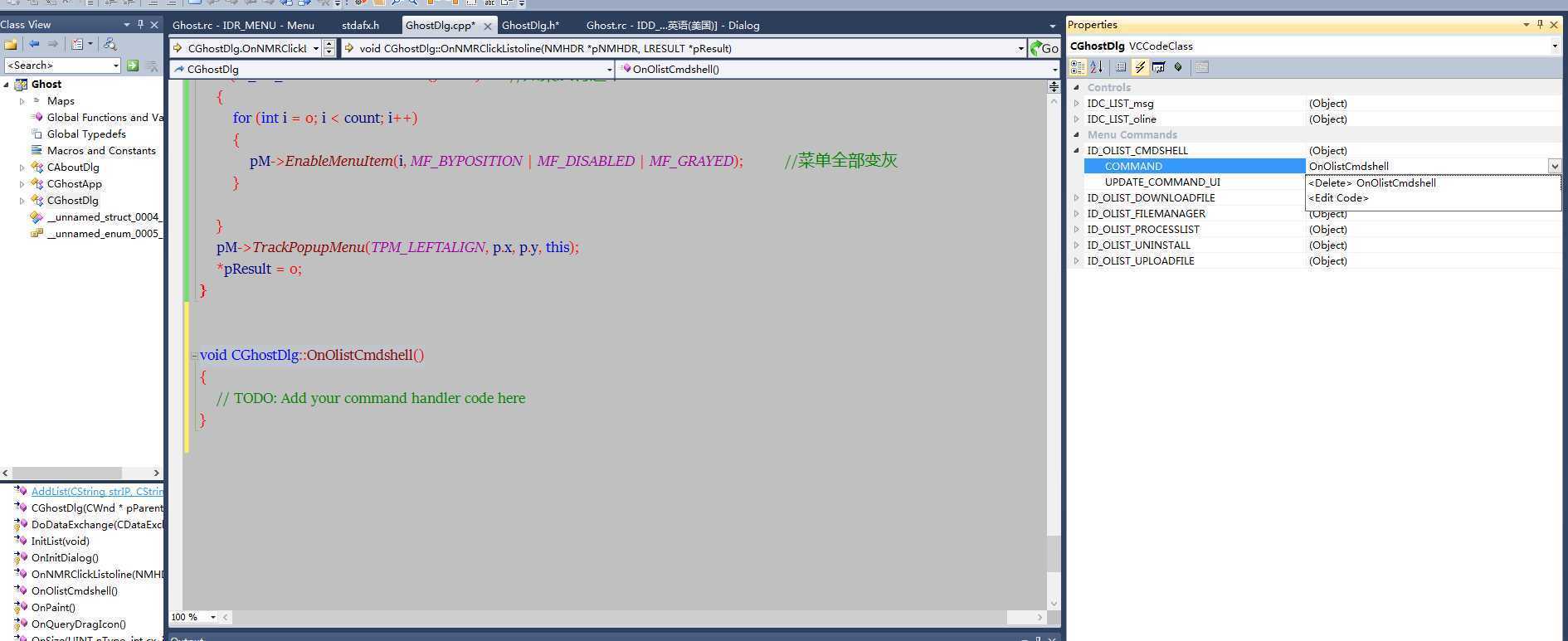Collapse ID_OLIST_CMDSHELL entry
The width and height of the screenshot is (1568, 641).
(1077, 151)
